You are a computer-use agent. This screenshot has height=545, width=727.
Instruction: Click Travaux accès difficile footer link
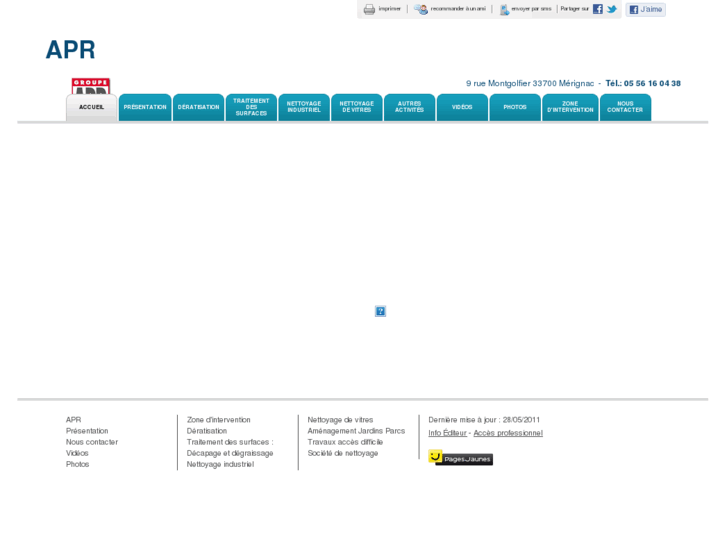pyautogui.click(x=345, y=442)
